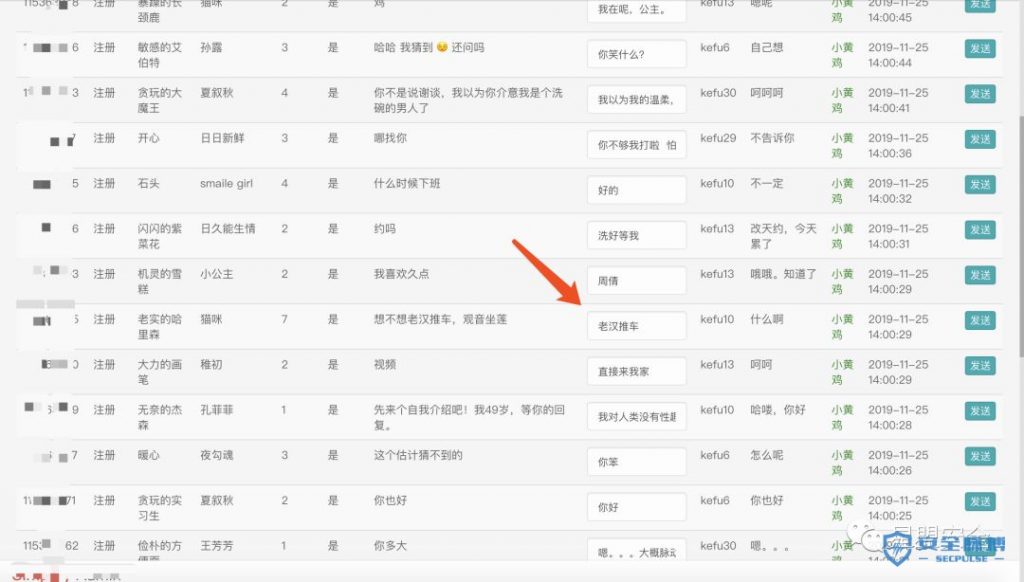Click reply text 不告诉你
This screenshot has height=582, width=1024.
coord(772,138)
